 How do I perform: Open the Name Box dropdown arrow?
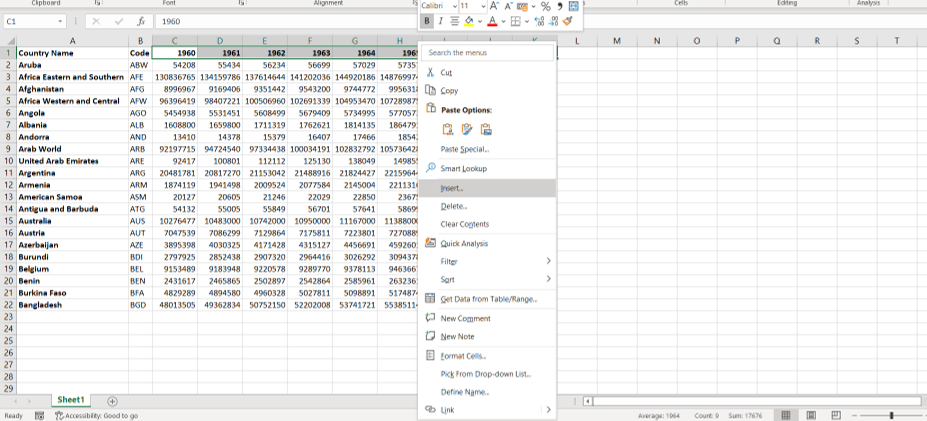point(60,21)
